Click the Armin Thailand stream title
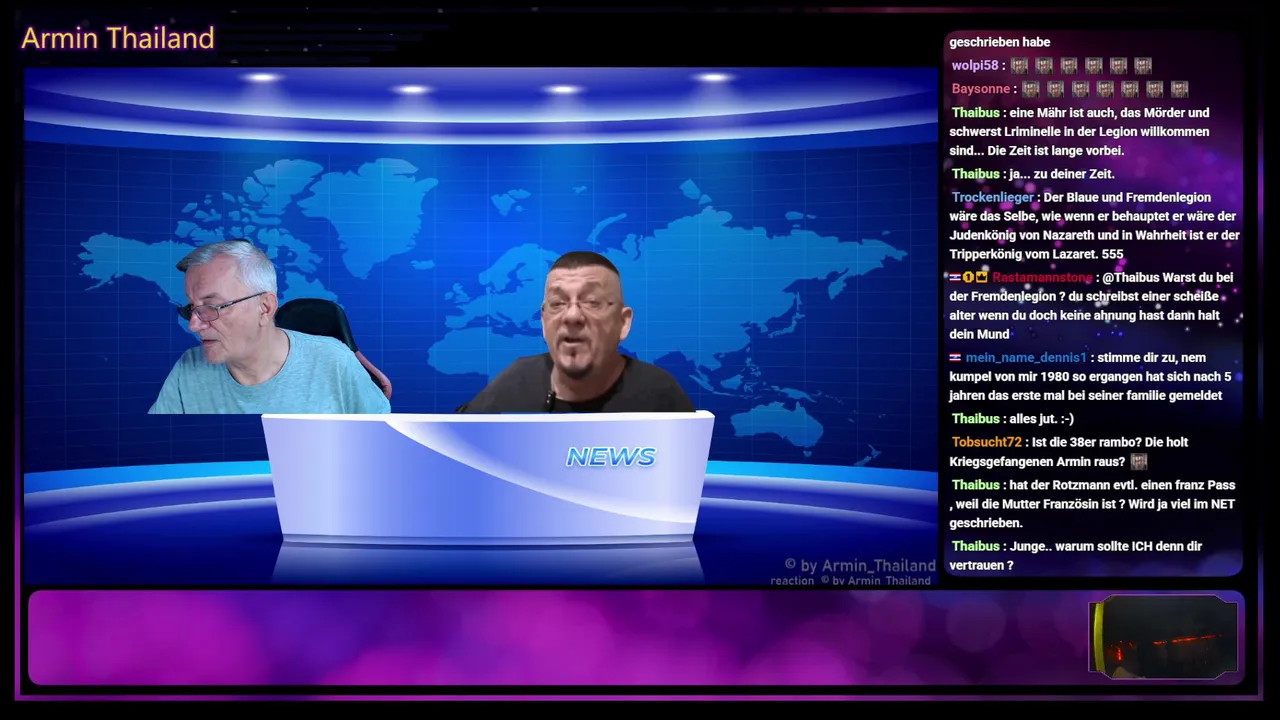 [x=118, y=38]
